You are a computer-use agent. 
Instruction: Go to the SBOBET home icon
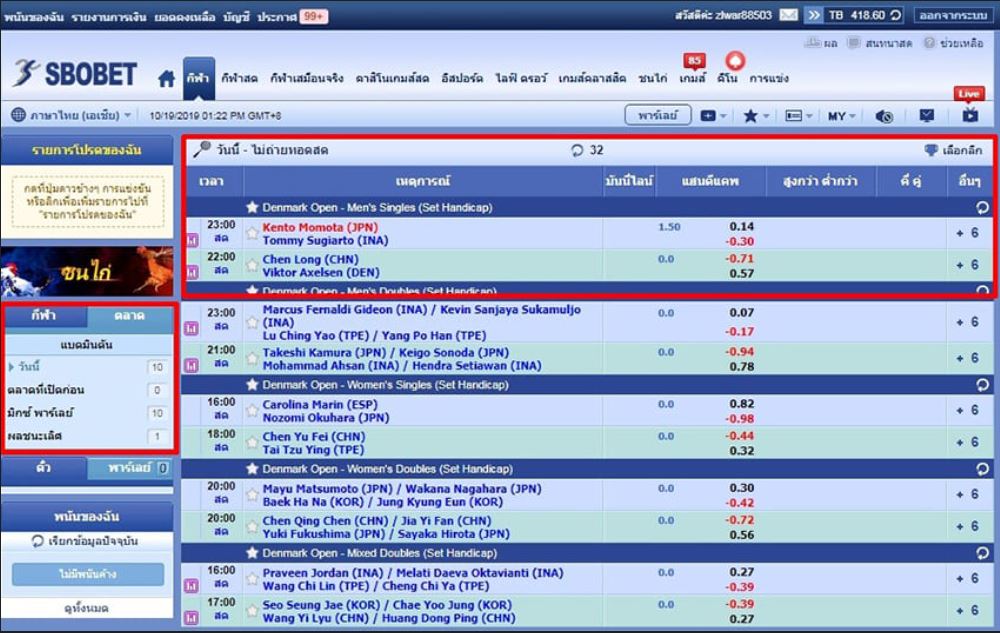[166, 78]
